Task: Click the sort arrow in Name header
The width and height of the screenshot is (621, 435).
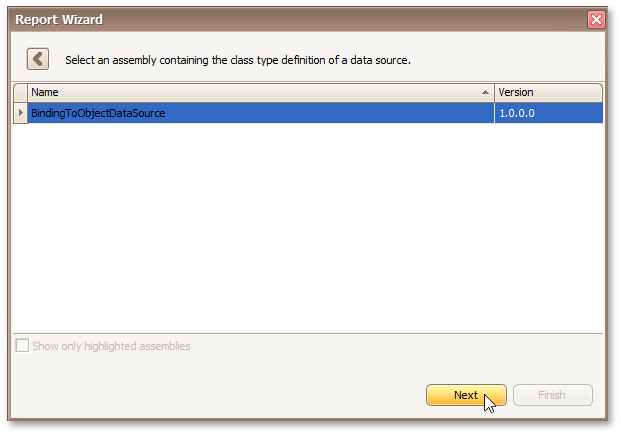Action: click(x=486, y=93)
